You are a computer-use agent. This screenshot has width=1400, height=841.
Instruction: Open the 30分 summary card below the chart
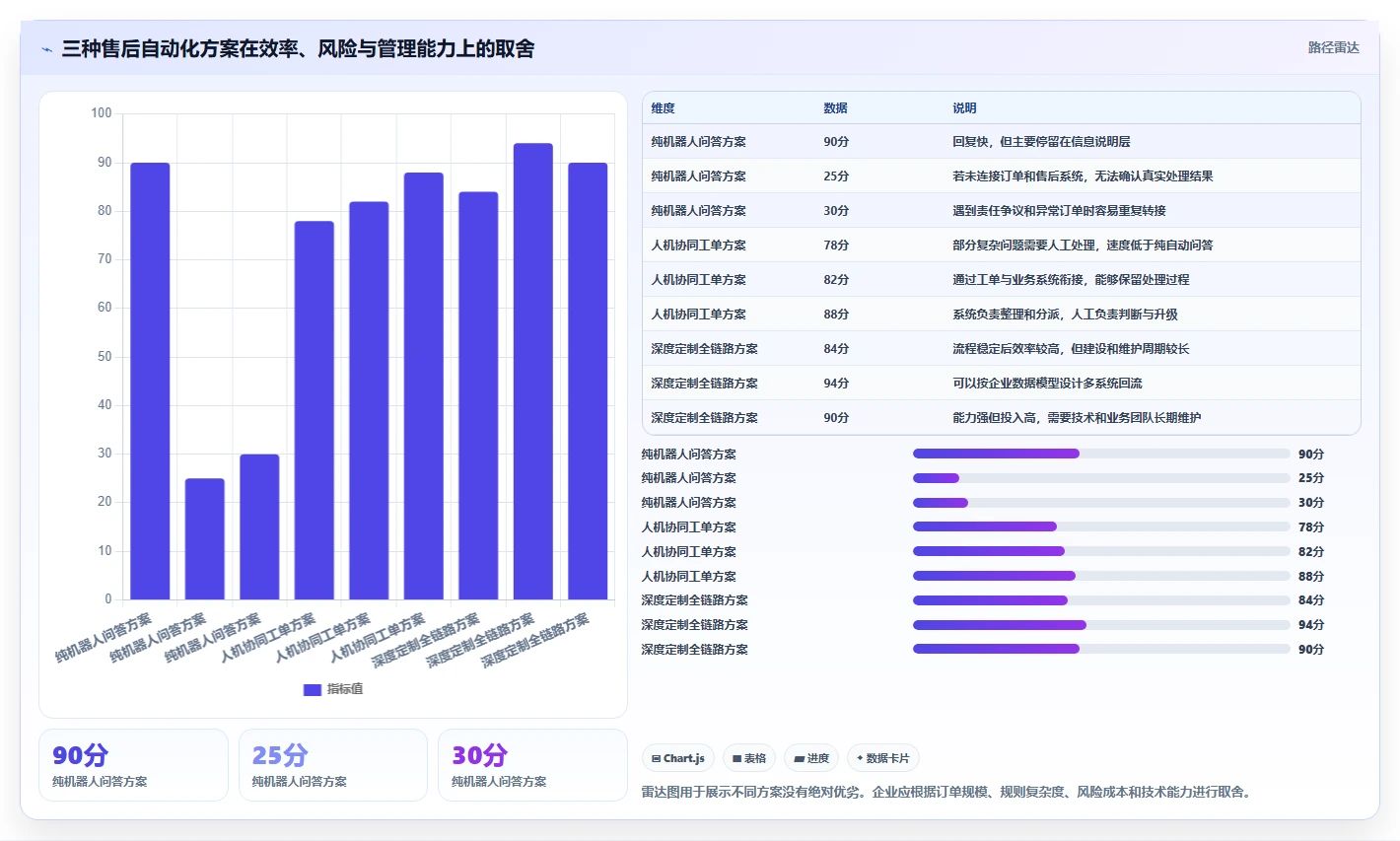[x=532, y=765]
